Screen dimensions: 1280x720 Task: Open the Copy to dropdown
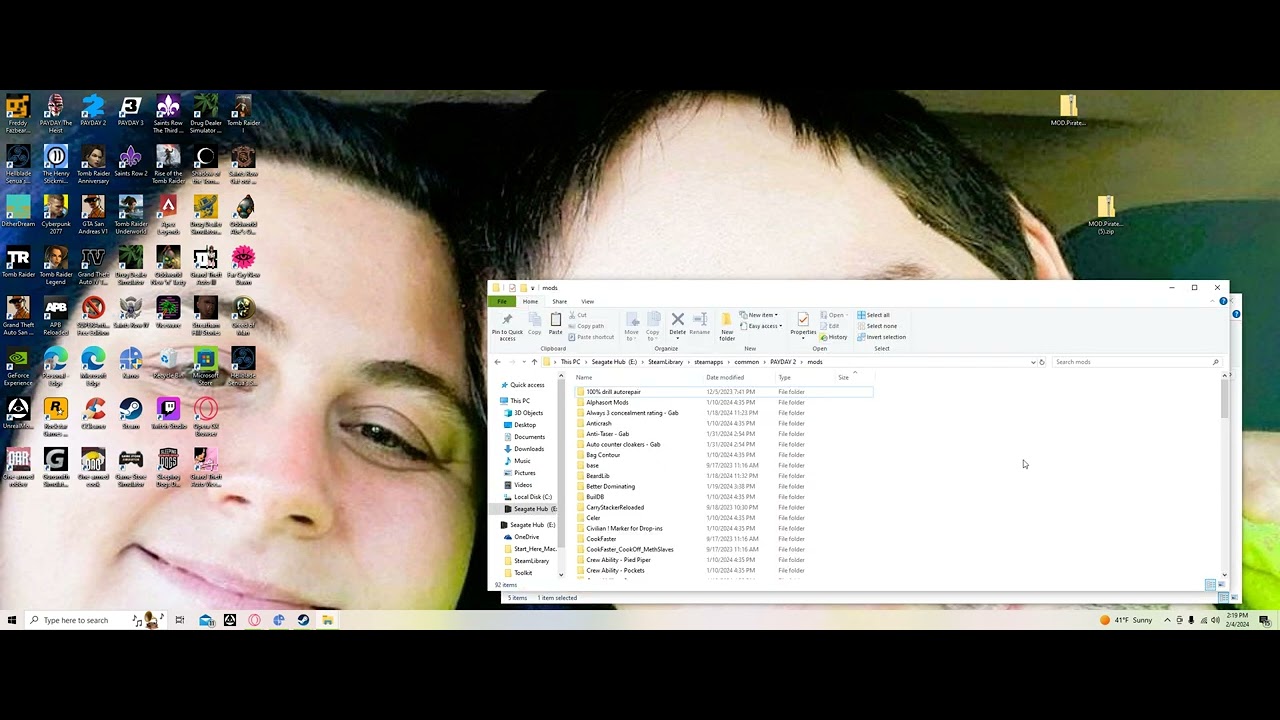[653, 326]
